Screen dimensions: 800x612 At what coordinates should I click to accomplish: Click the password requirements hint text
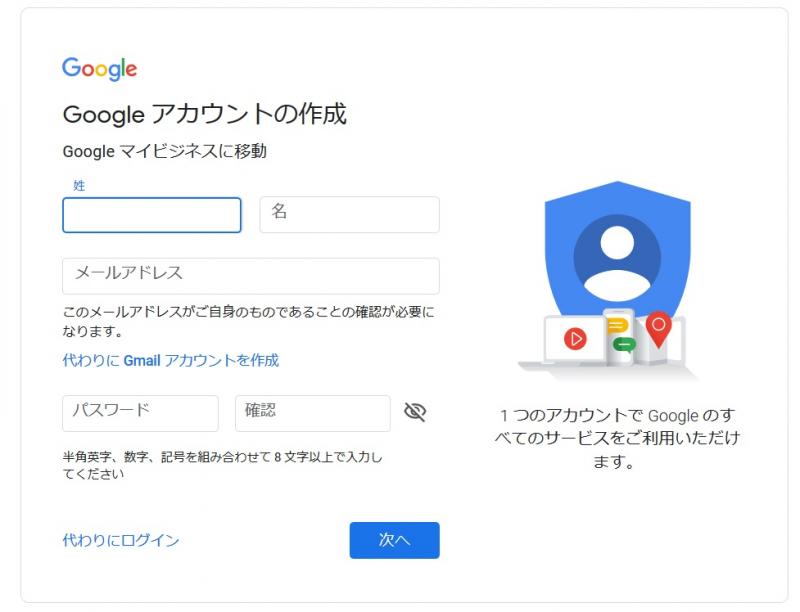222,465
